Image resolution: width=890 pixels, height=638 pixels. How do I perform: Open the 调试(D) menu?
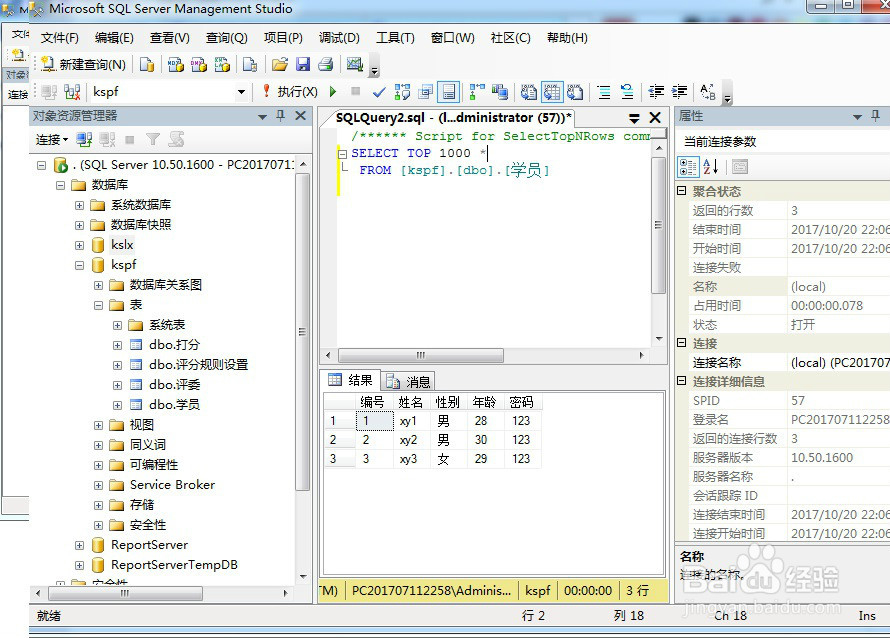click(339, 38)
